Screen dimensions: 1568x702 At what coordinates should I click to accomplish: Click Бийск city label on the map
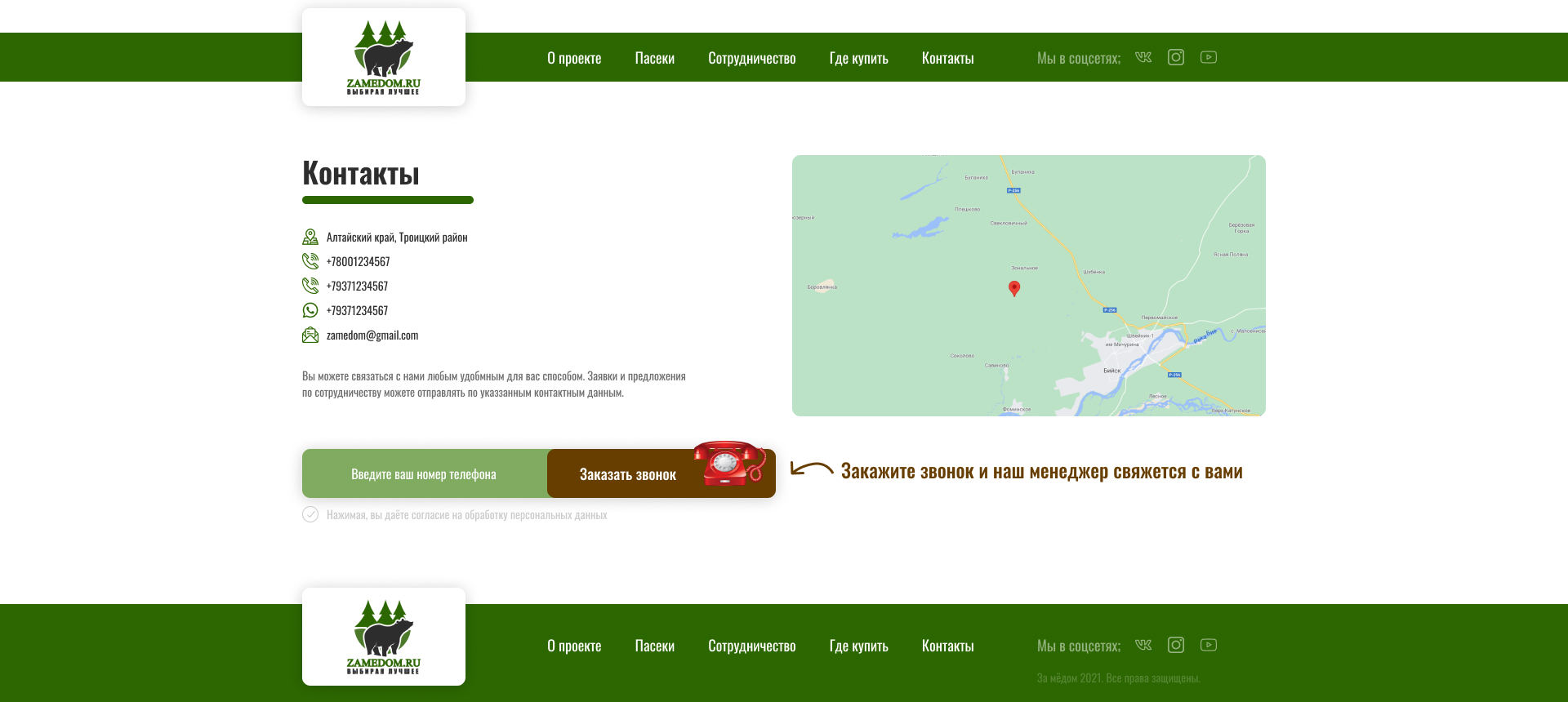pyautogui.click(x=1112, y=371)
